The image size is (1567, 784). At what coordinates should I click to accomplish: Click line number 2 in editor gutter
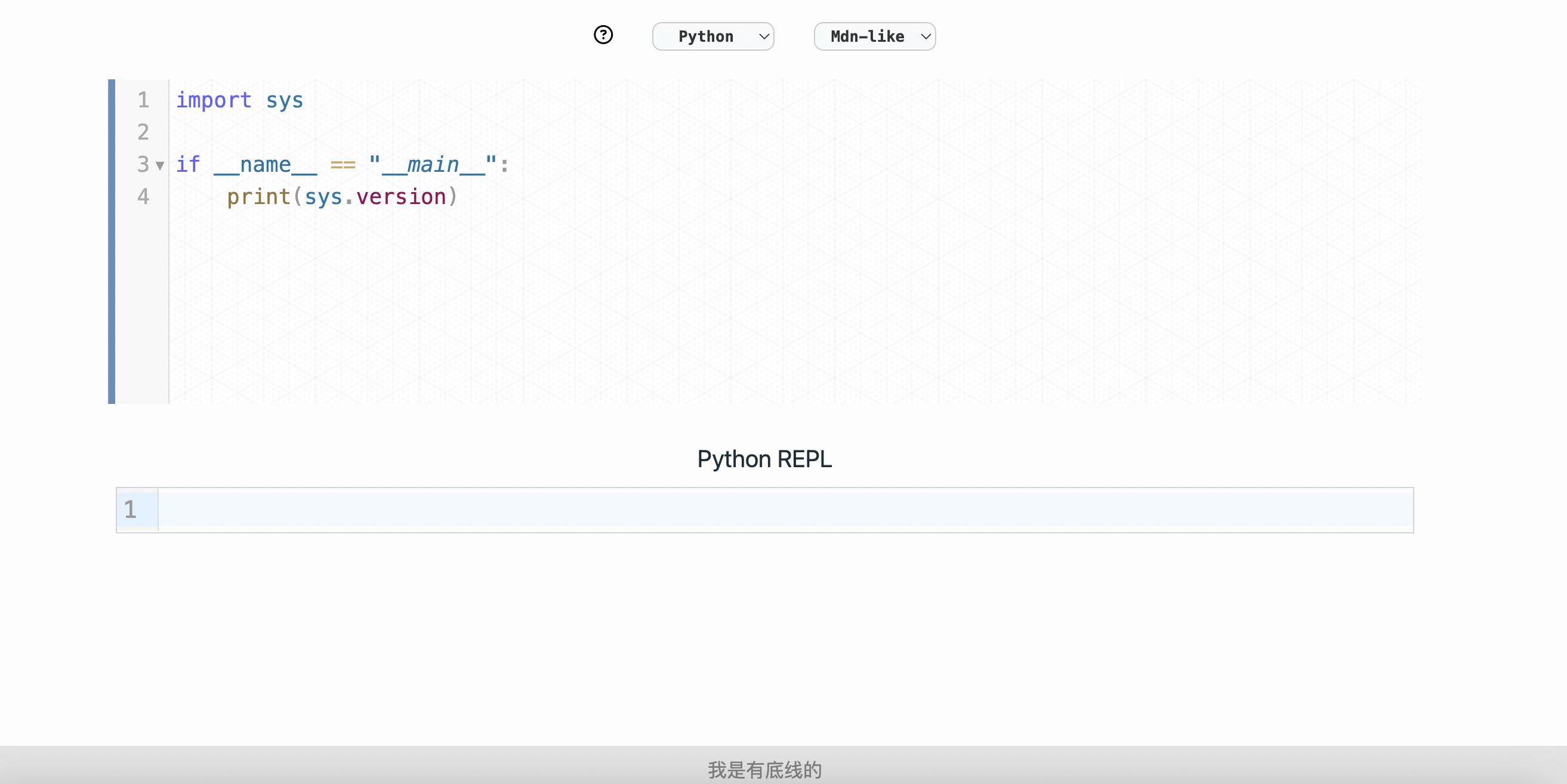click(143, 132)
